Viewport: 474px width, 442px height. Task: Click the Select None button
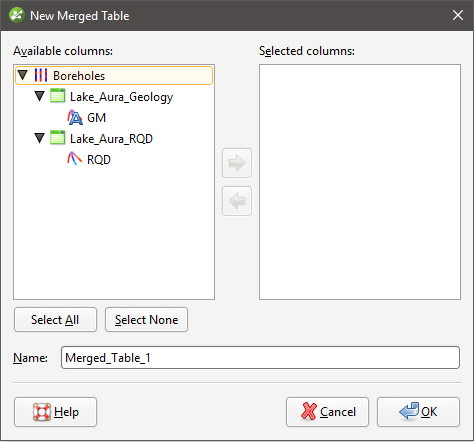[x=146, y=320]
